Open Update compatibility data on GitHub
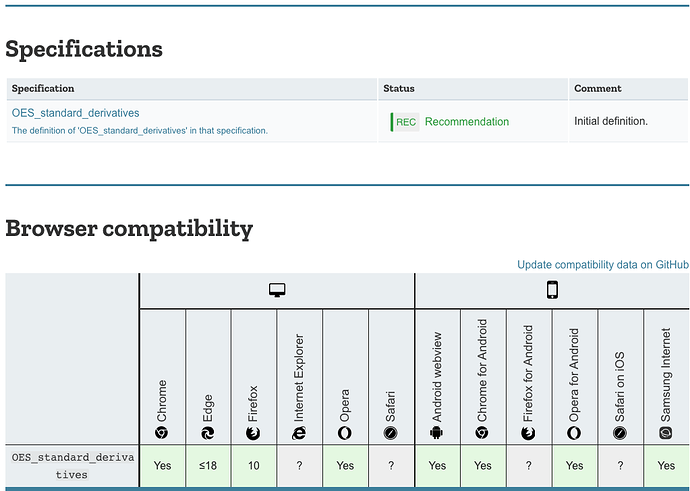 point(603,265)
